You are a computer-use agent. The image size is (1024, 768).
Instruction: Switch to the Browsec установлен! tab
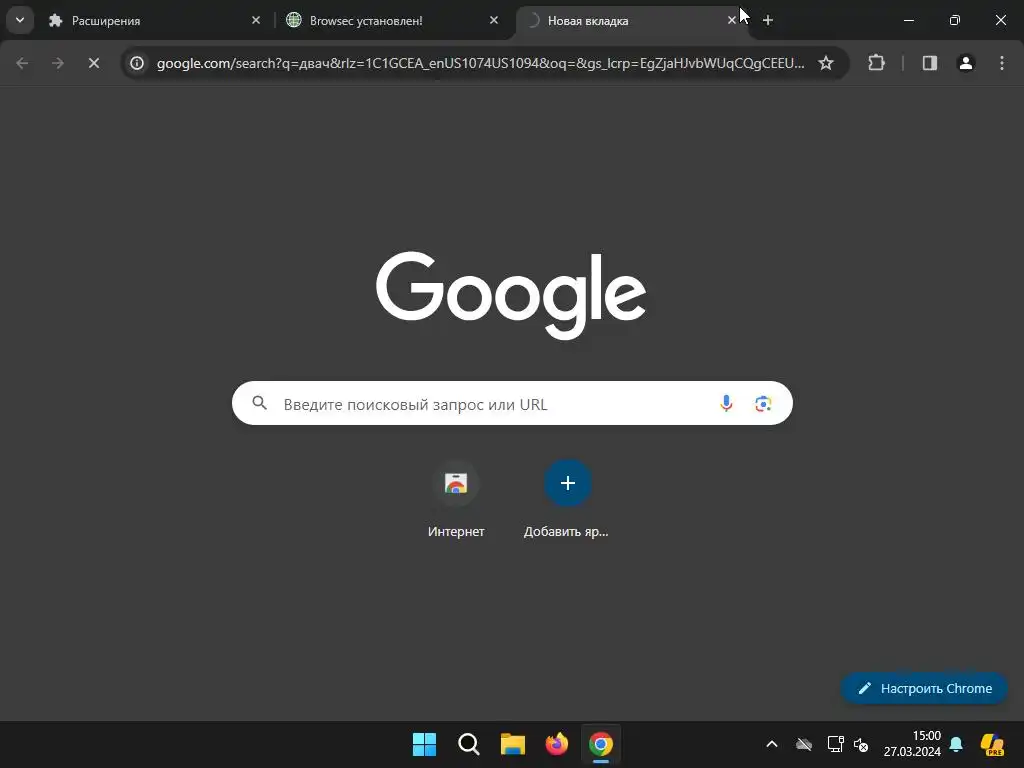[393, 20]
